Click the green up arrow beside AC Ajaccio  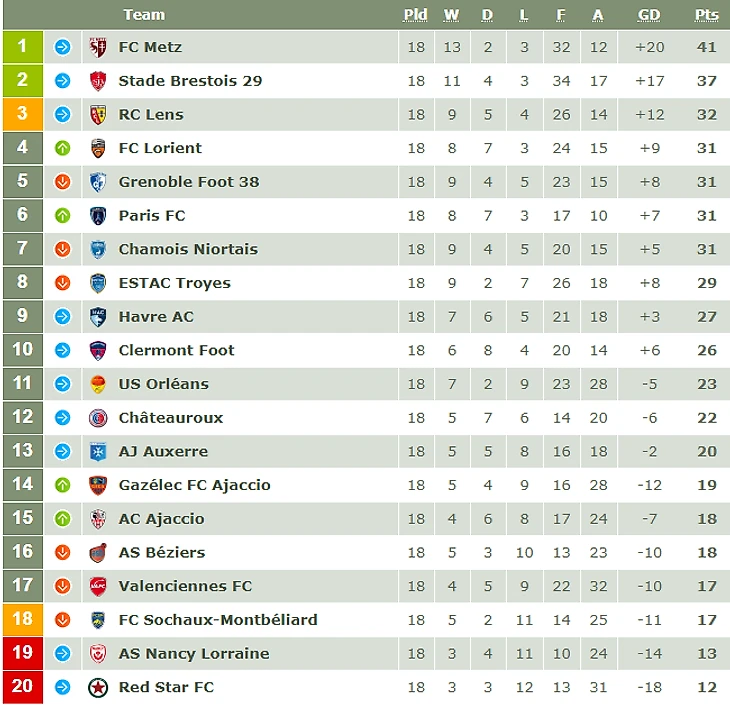tap(62, 519)
